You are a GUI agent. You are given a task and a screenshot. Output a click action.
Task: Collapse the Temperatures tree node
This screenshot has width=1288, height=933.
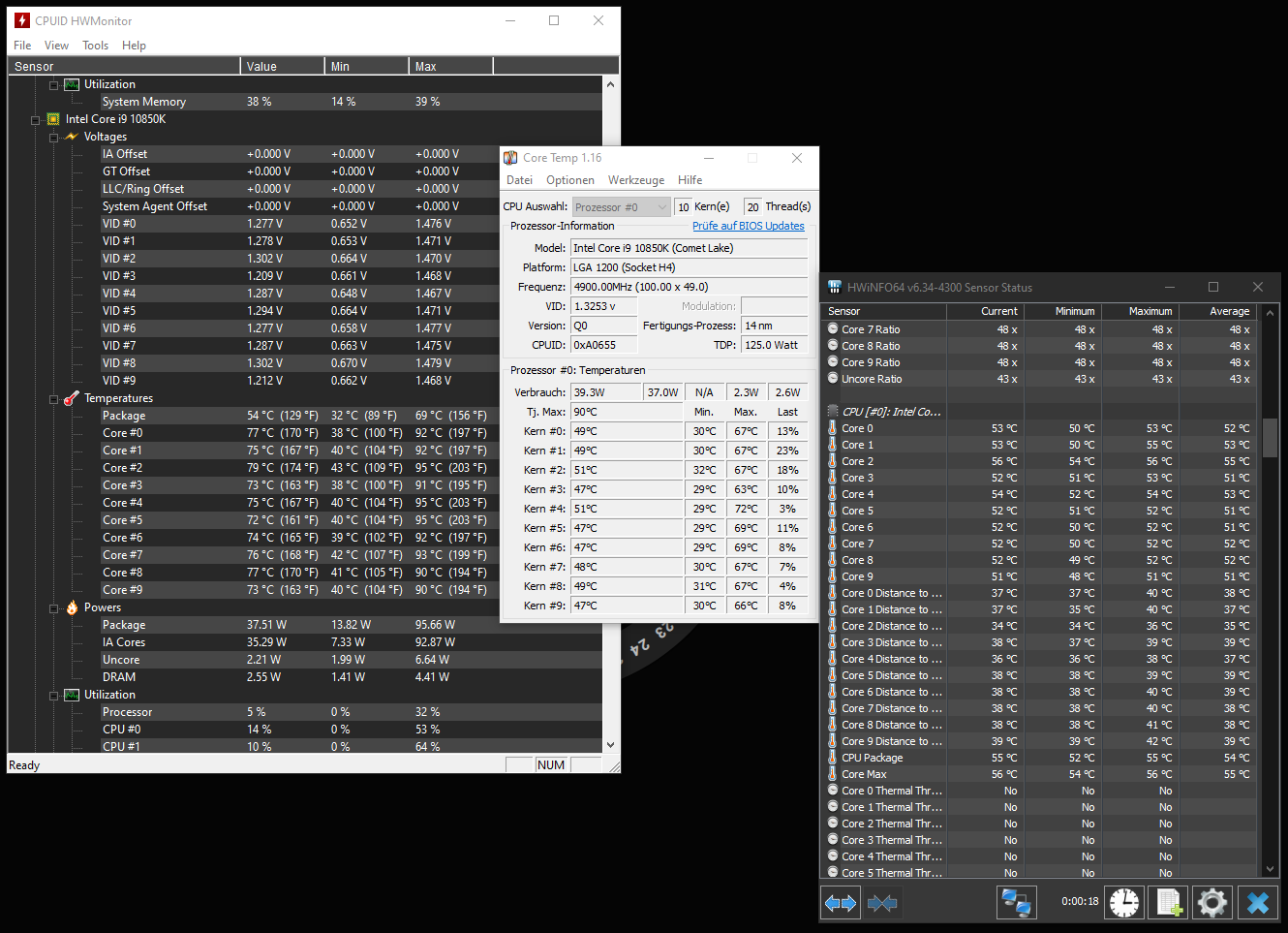pos(54,399)
